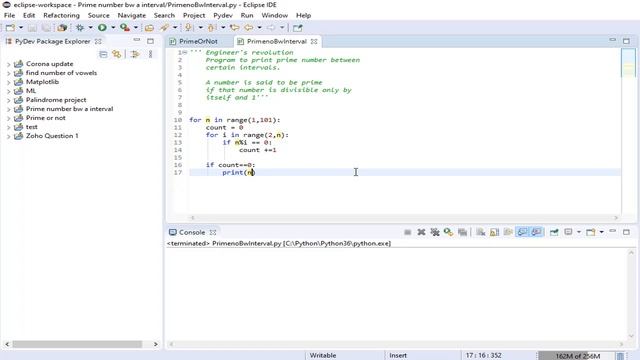Screen dimensions: 640x360
Task: Click Display Selected Console icon
Action: 568,232
